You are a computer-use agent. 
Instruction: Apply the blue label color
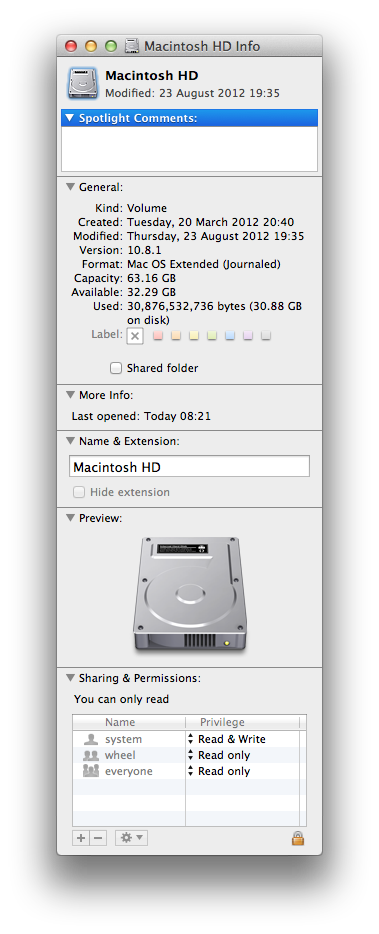click(x=230, y=335)
